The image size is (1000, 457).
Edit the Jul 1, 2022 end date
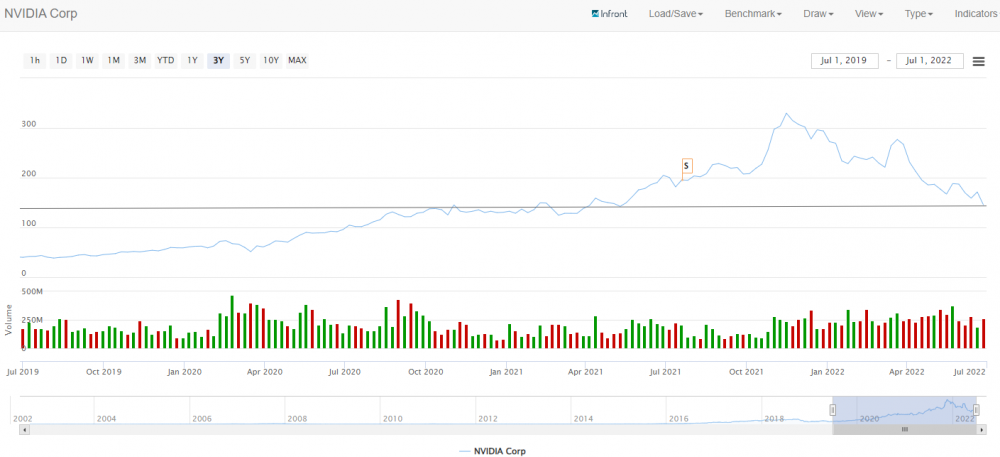tap(930, 61)
